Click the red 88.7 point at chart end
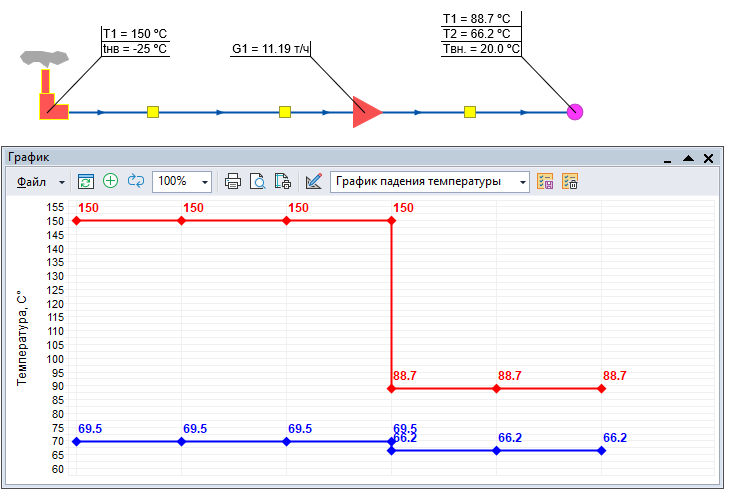Screen dimensions: 732x503 pyautogui.click(x=602, y=388)
